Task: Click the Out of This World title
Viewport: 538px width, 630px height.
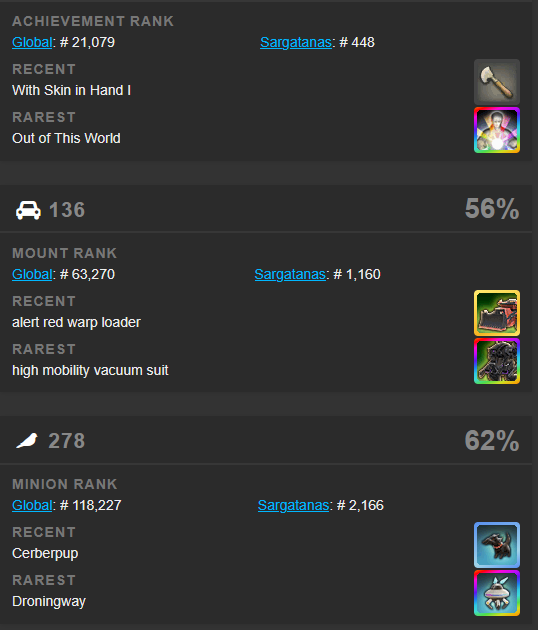Action: (x=66, y=138)
